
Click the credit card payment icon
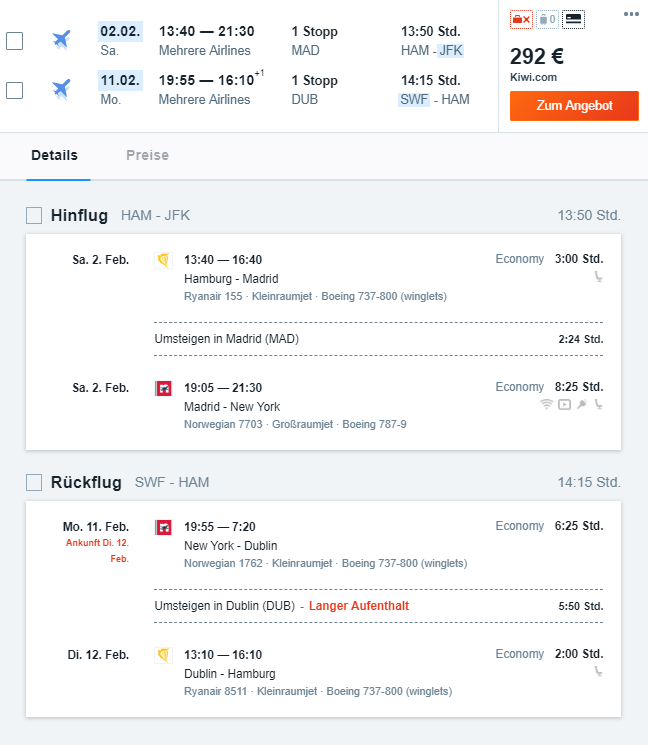(x=574, y=19)
